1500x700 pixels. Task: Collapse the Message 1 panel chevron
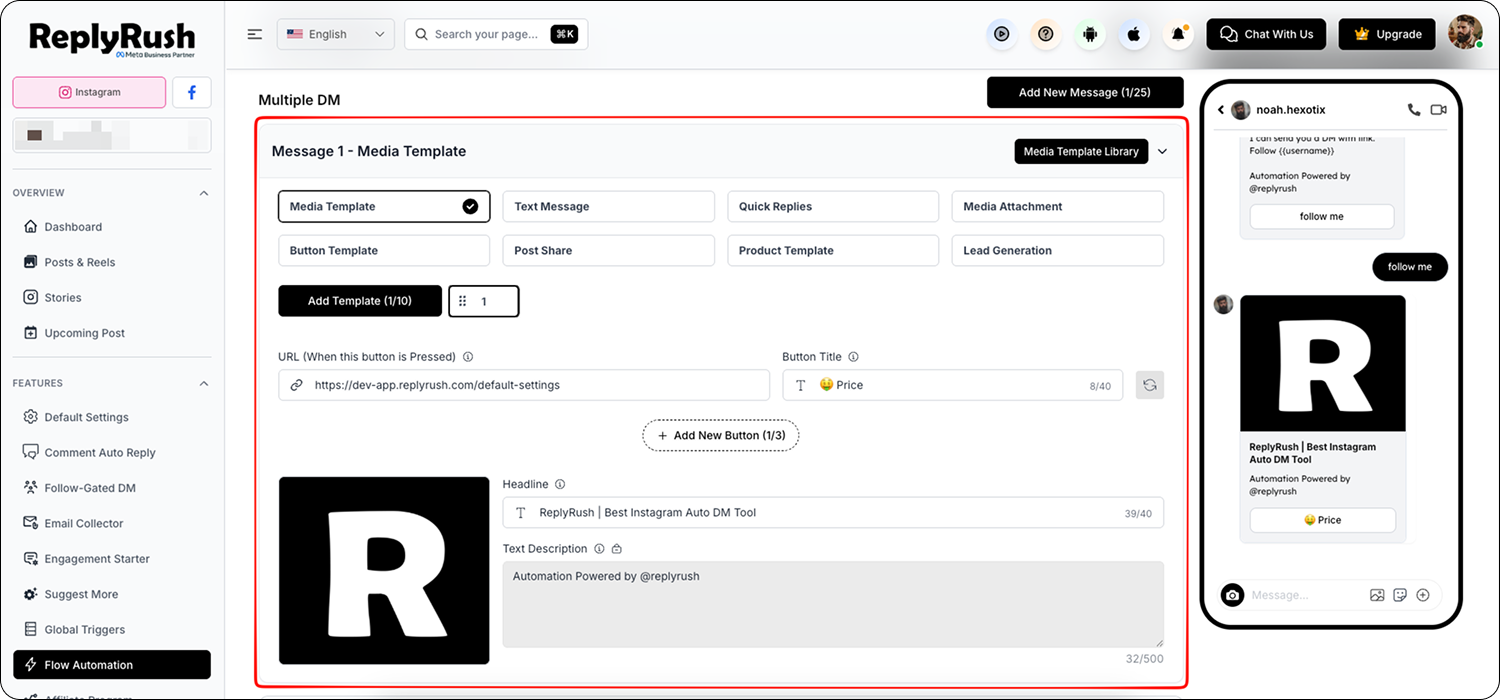[x=1162, y=152]
